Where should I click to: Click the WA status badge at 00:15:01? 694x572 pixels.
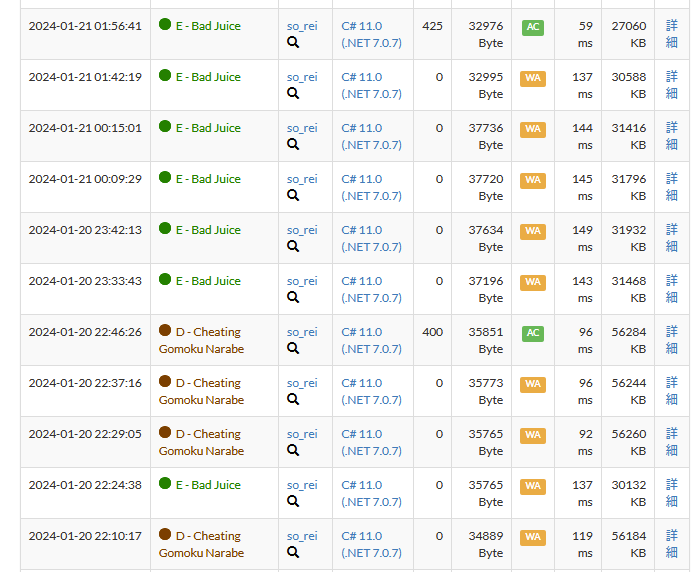(x=533, y=129)
